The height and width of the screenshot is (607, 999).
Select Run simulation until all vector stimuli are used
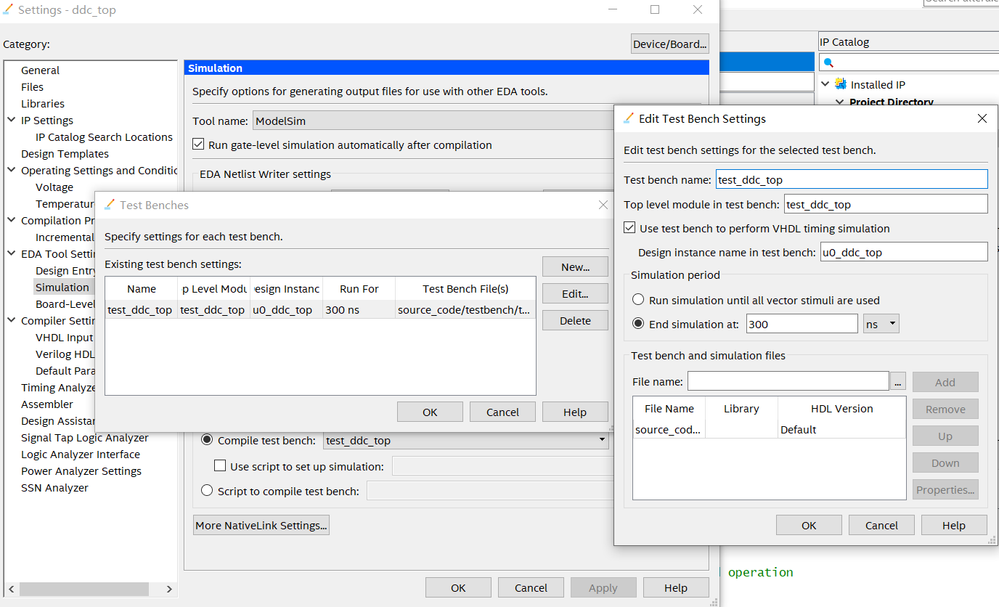[x=638, y=299]
